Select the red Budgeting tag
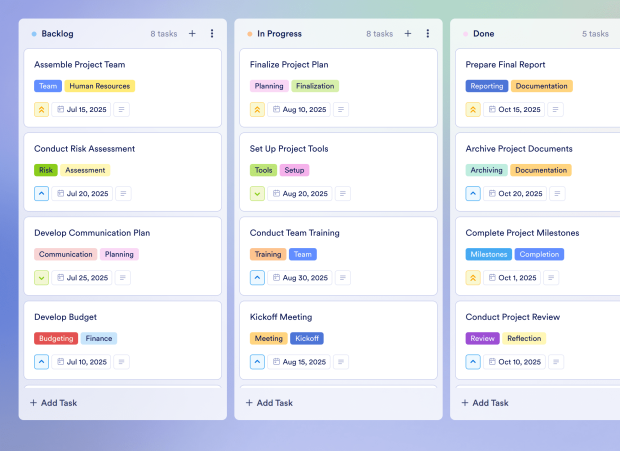 coord(56,338)
